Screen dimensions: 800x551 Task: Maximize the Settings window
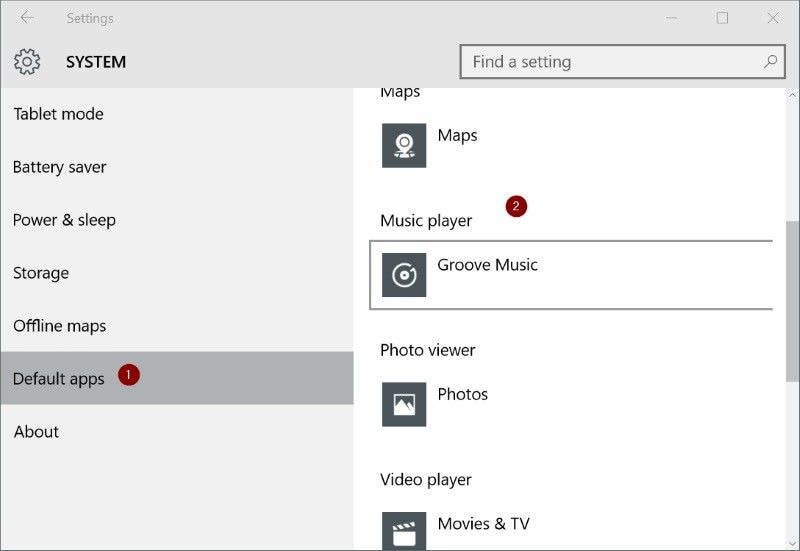[722, 18]
